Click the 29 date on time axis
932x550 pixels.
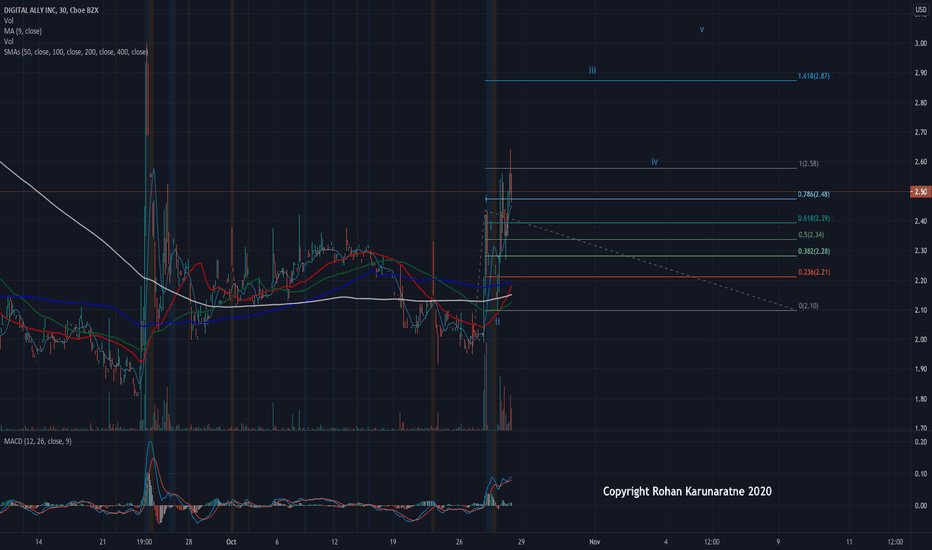[x=521, y=542]
